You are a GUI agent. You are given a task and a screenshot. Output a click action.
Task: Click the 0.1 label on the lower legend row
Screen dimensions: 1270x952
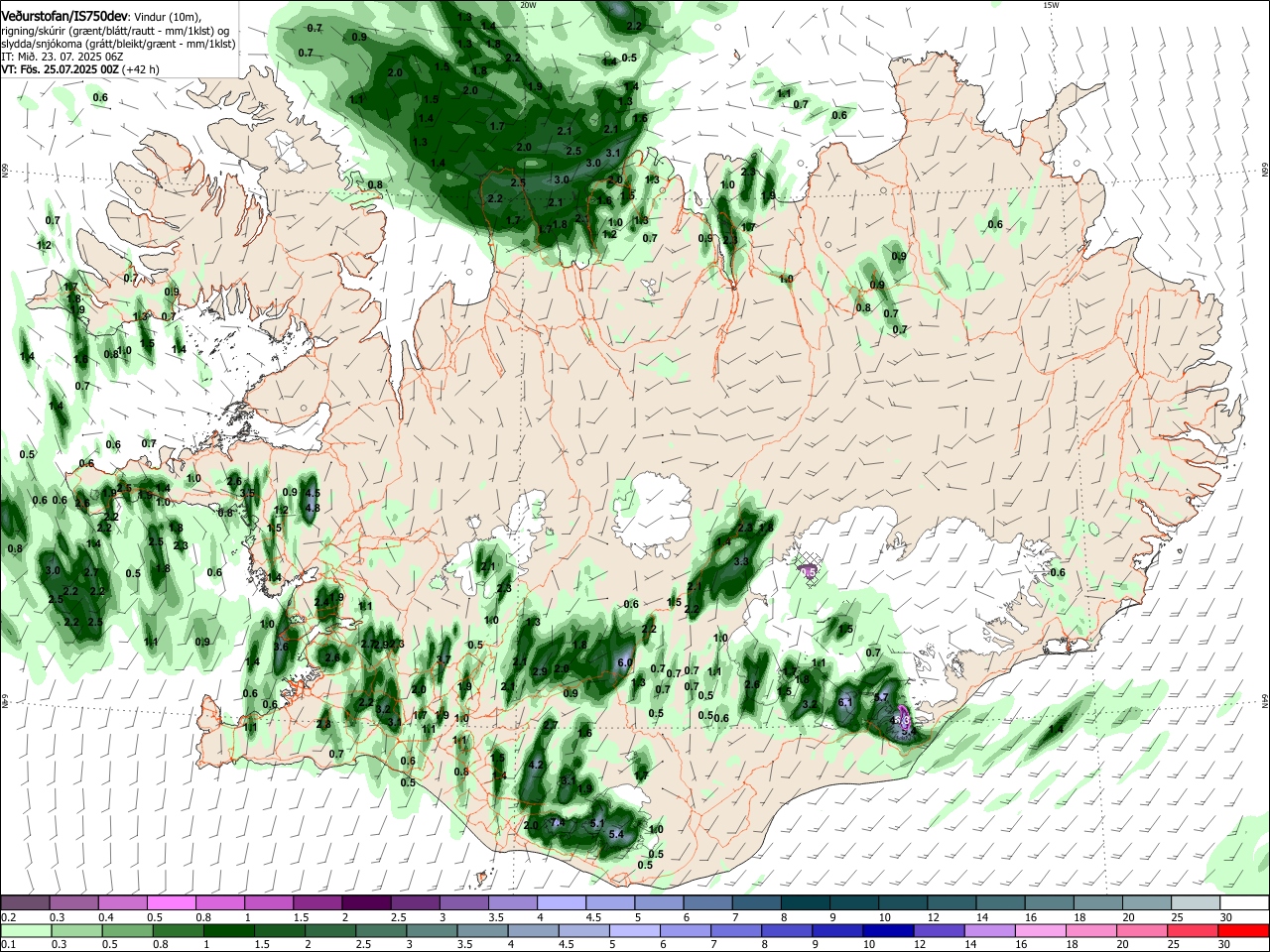point(7,945)
